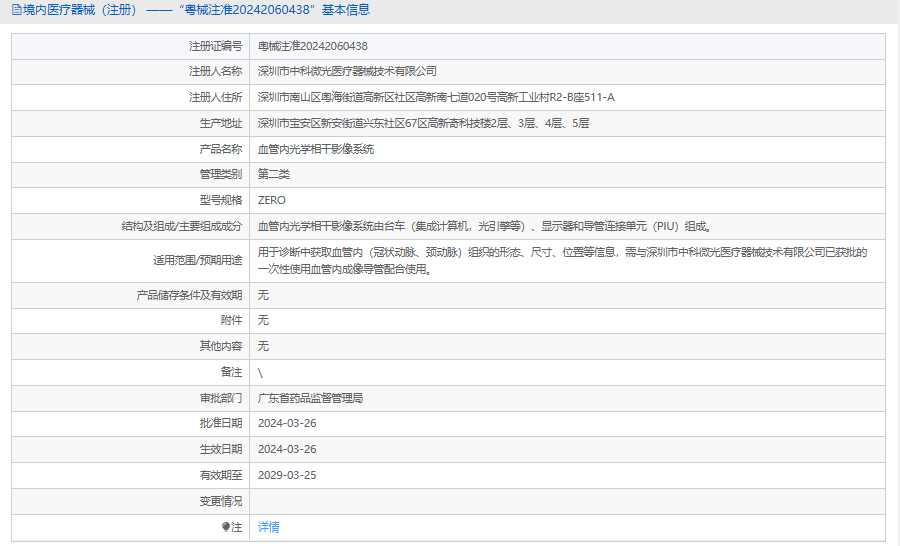The image size is (900, 546).
Task: Click the 生效日期 label cell
Action: click(131, 449)
